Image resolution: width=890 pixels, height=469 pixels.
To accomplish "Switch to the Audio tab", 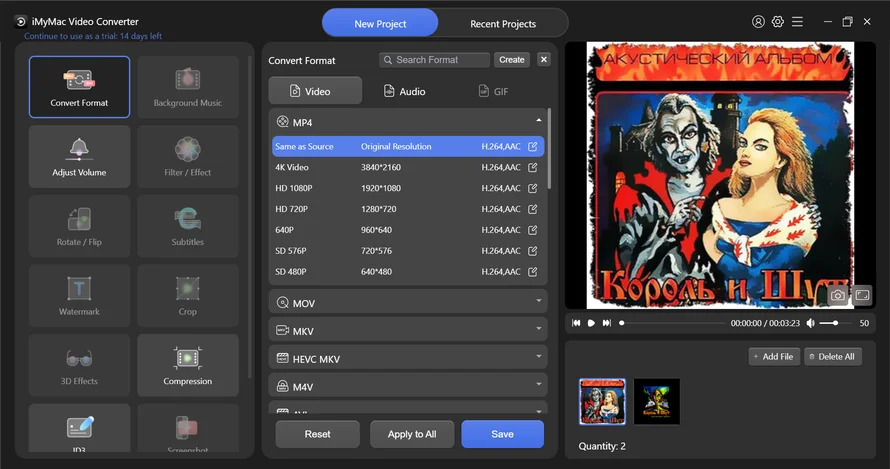I will click(x=404, y=91).
